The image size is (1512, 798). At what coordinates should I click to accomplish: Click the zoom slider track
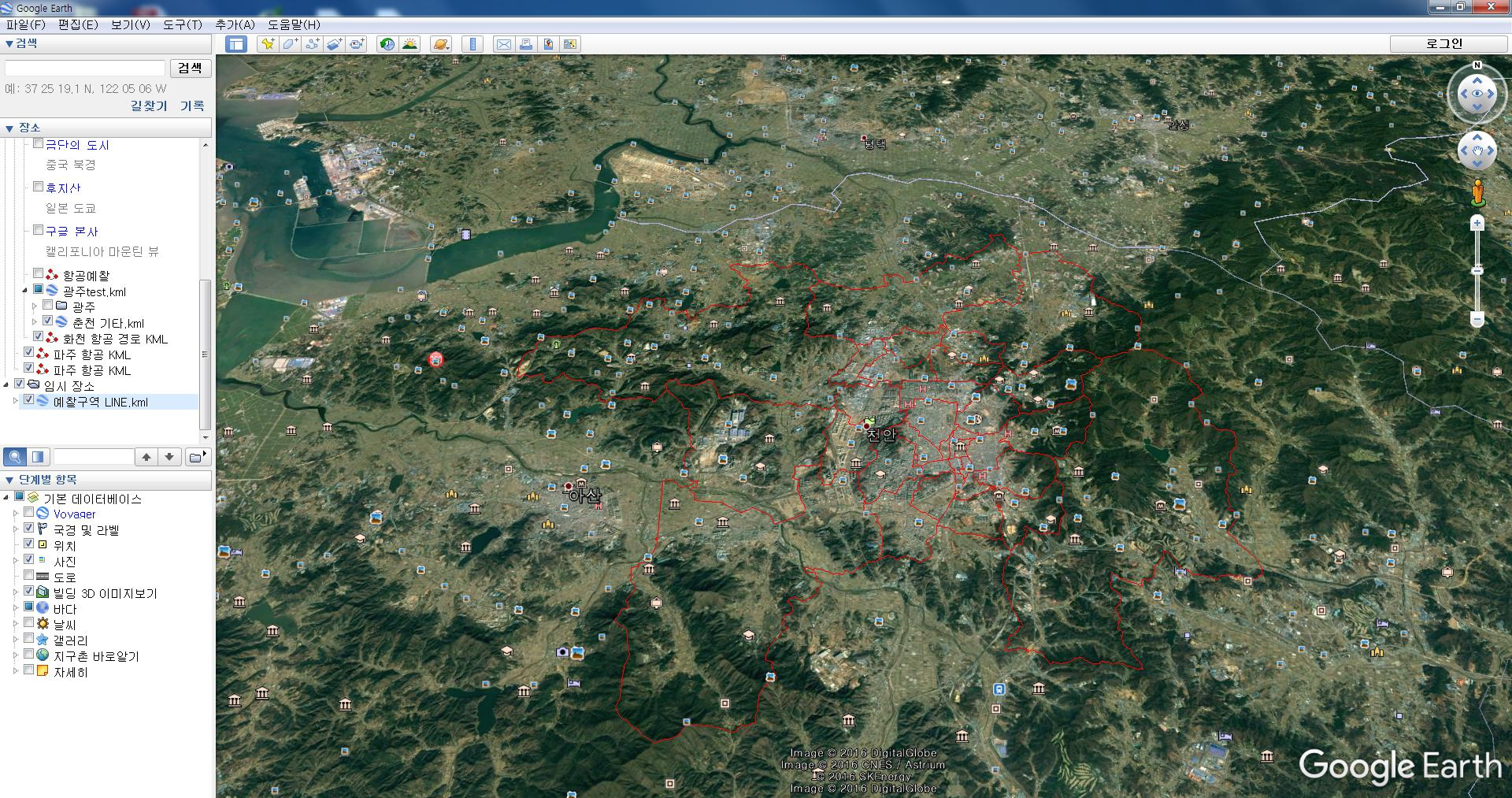pyautogui.click(x=1477, y=272)
